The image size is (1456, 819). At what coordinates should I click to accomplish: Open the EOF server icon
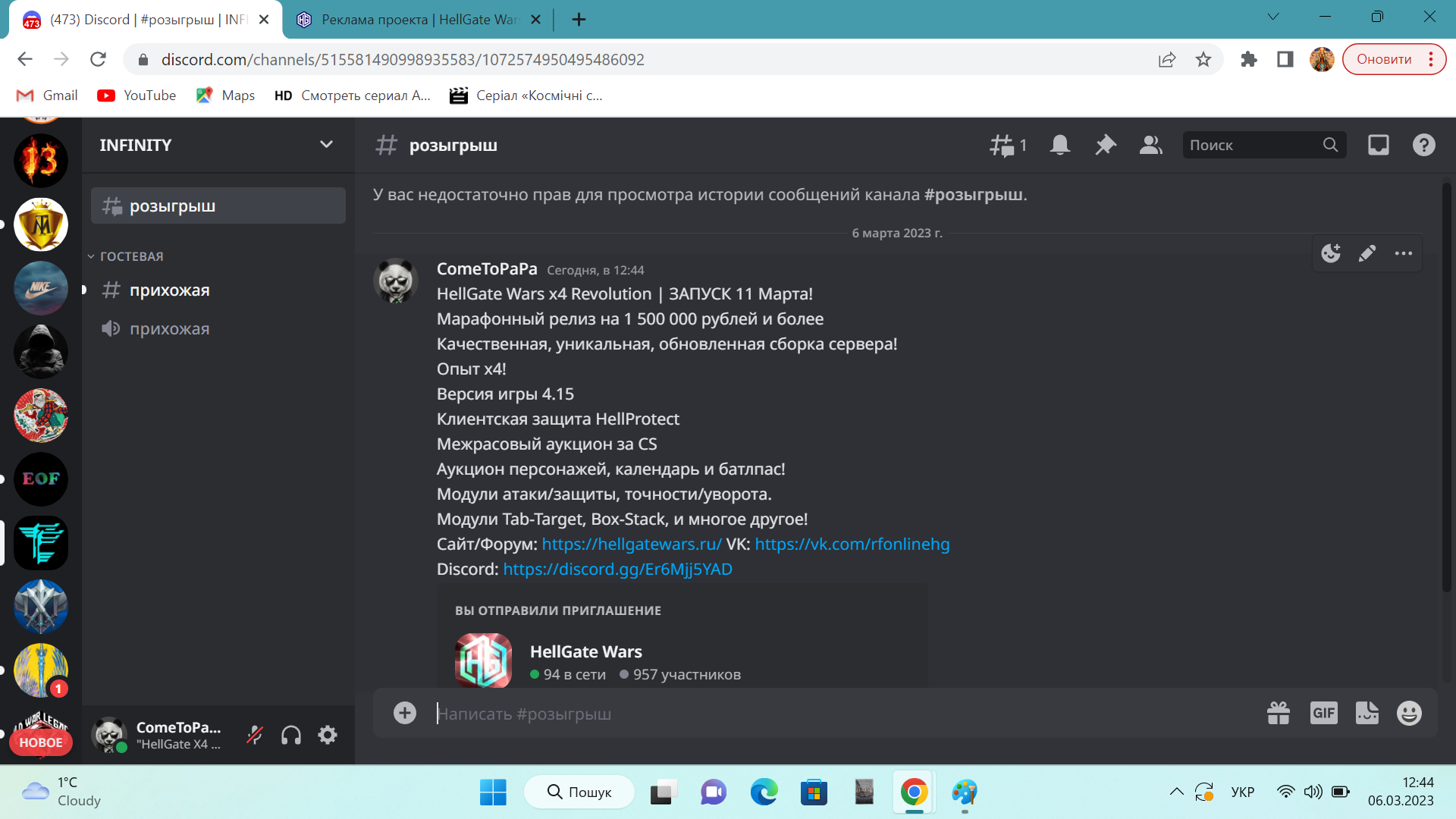tap(41, 479)
